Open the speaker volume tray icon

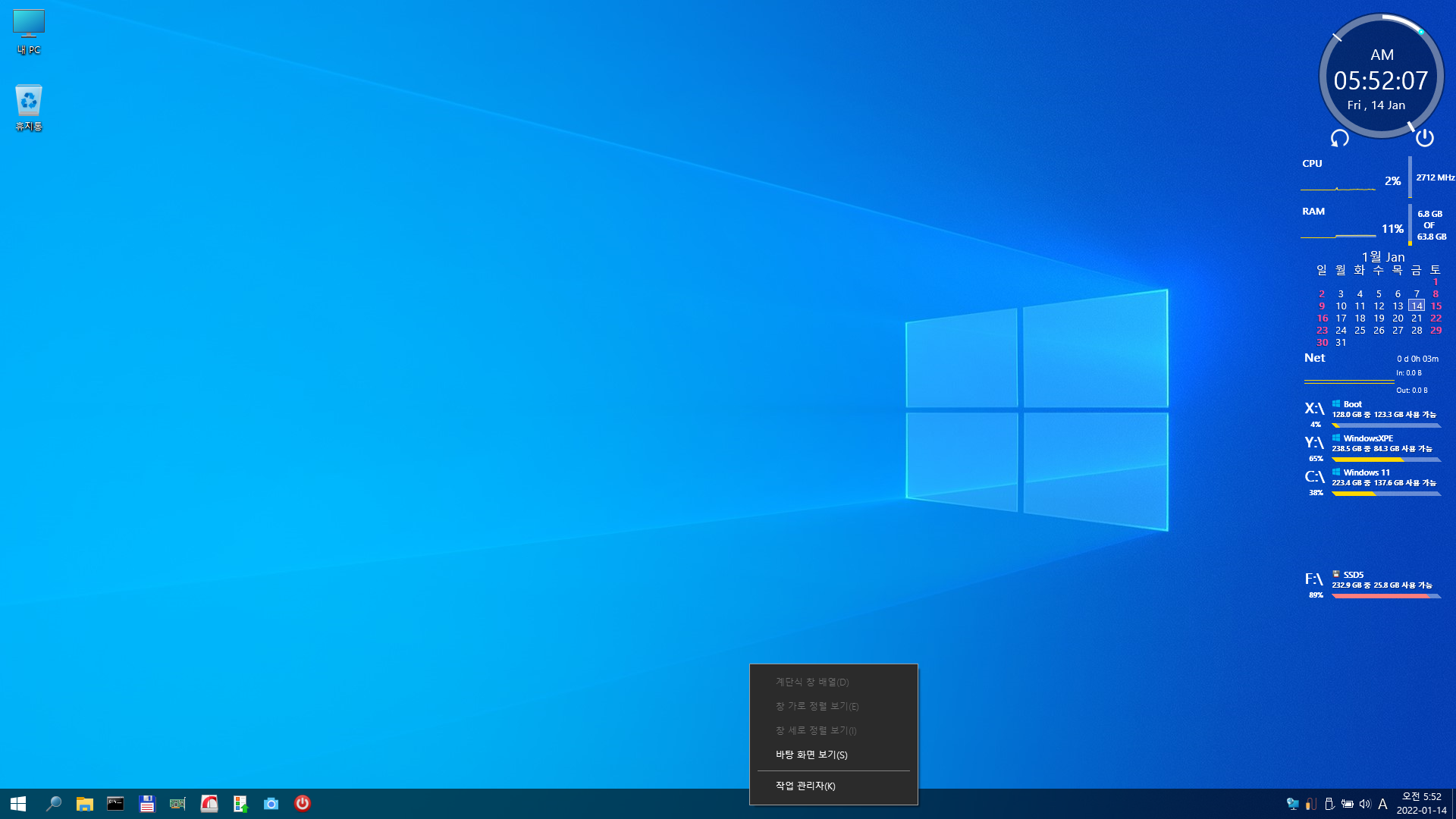(1365, 804)
